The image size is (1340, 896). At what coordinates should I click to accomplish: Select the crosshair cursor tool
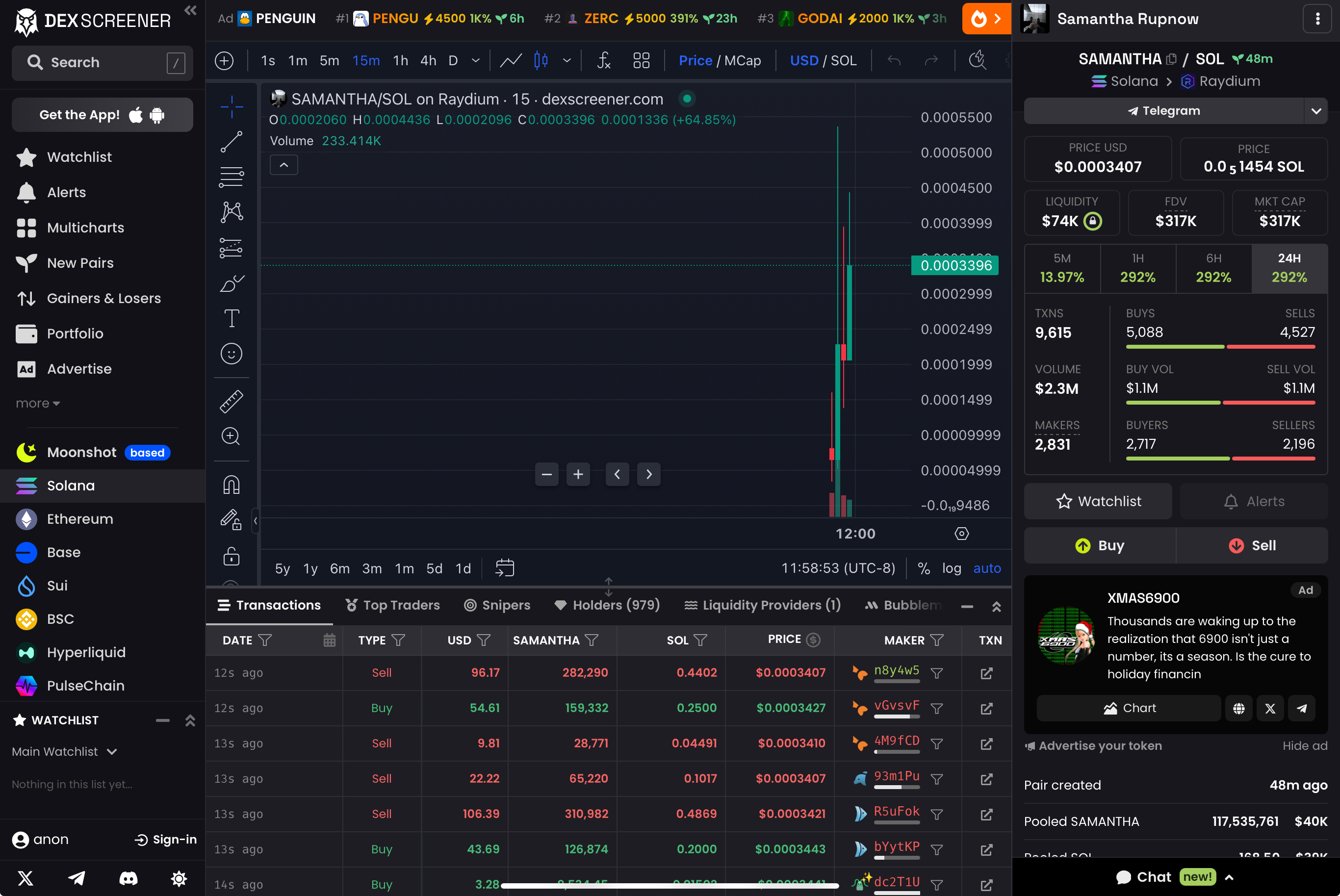232,106
